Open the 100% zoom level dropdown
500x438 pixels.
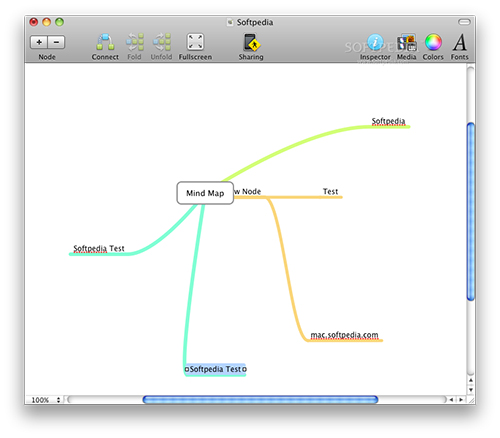point(45,400)
